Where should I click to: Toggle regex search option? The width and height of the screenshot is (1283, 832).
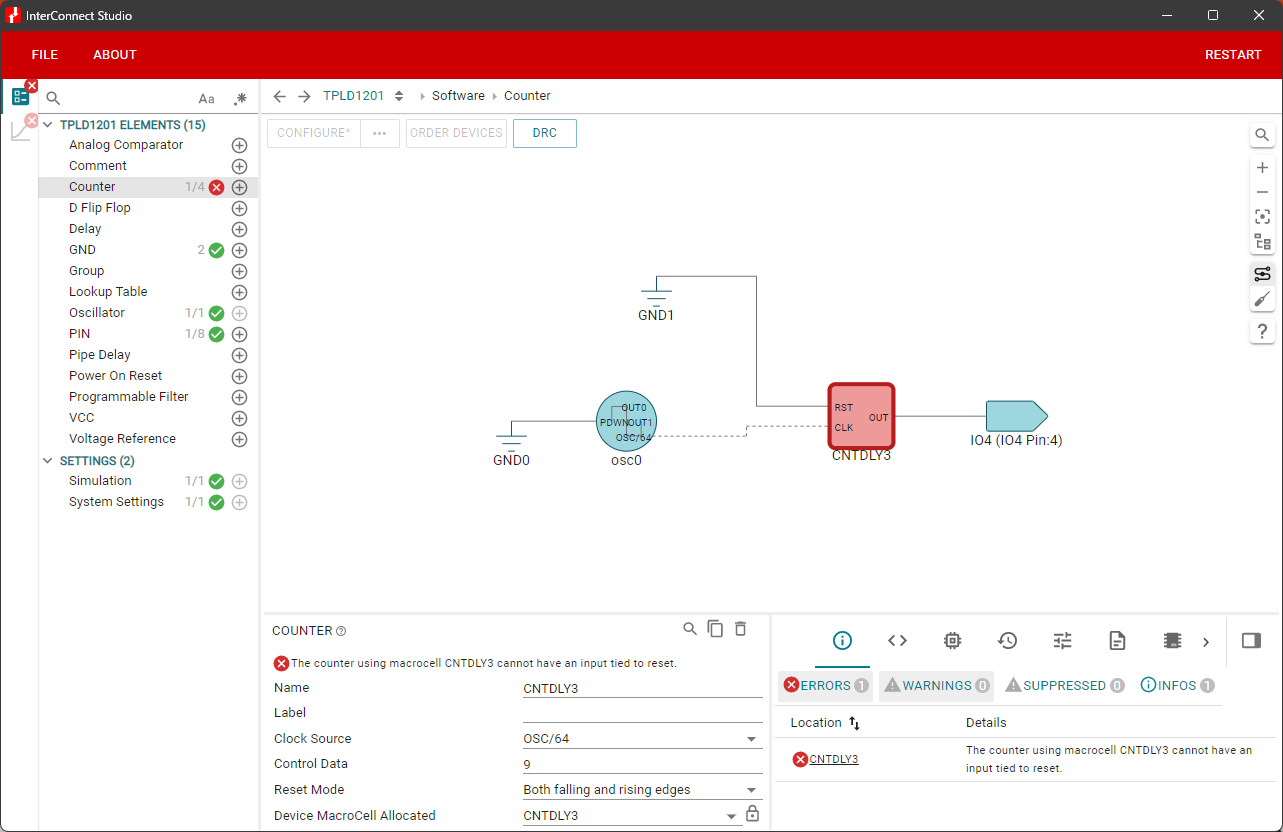coord(240,98)
